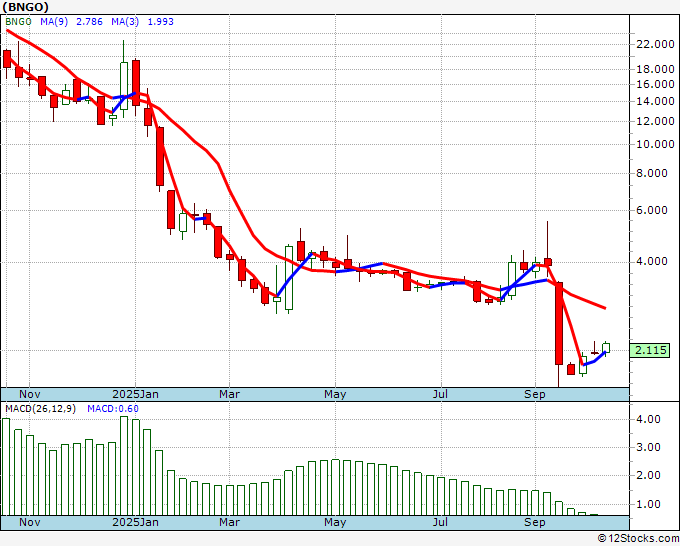
Task: Click the 2.115 current price tag
Action: tap(651, 350)
